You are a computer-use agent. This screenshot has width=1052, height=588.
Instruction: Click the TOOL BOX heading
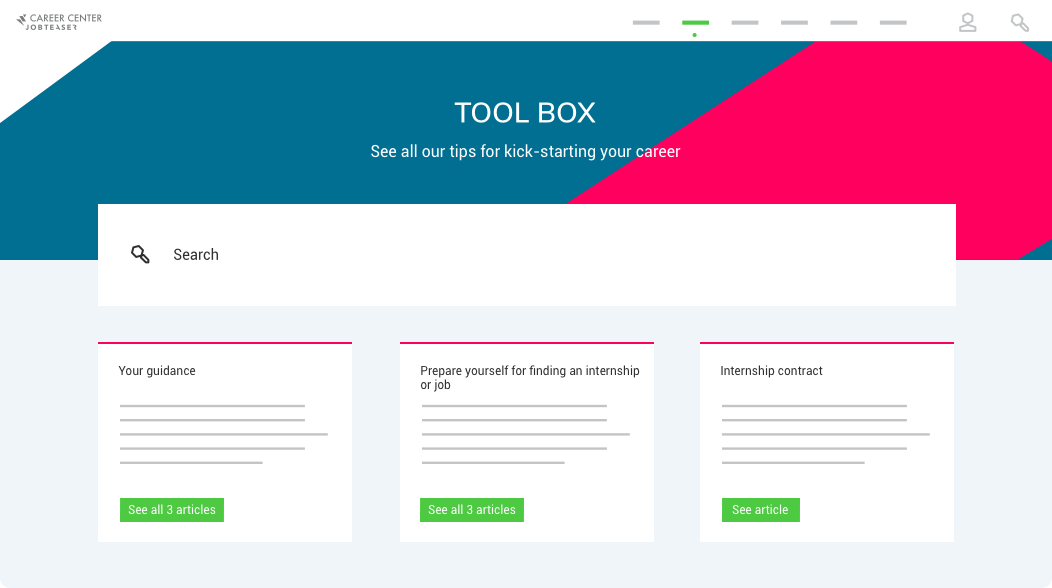[x=525, y=113]
